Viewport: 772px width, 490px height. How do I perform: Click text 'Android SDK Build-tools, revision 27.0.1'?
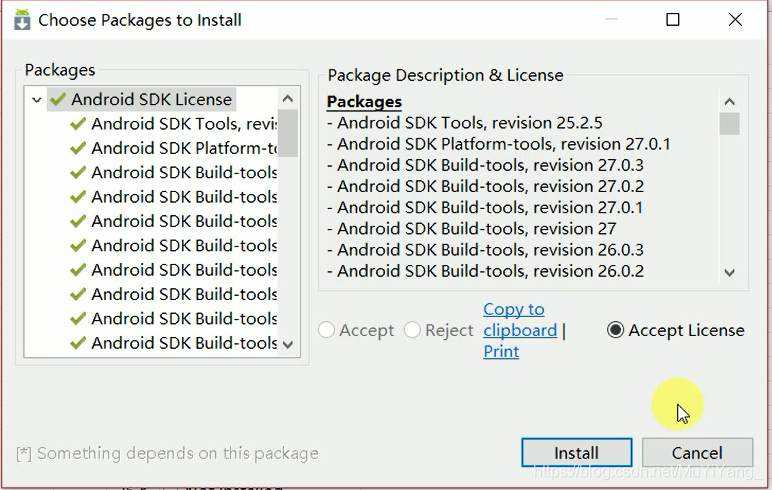490,207
